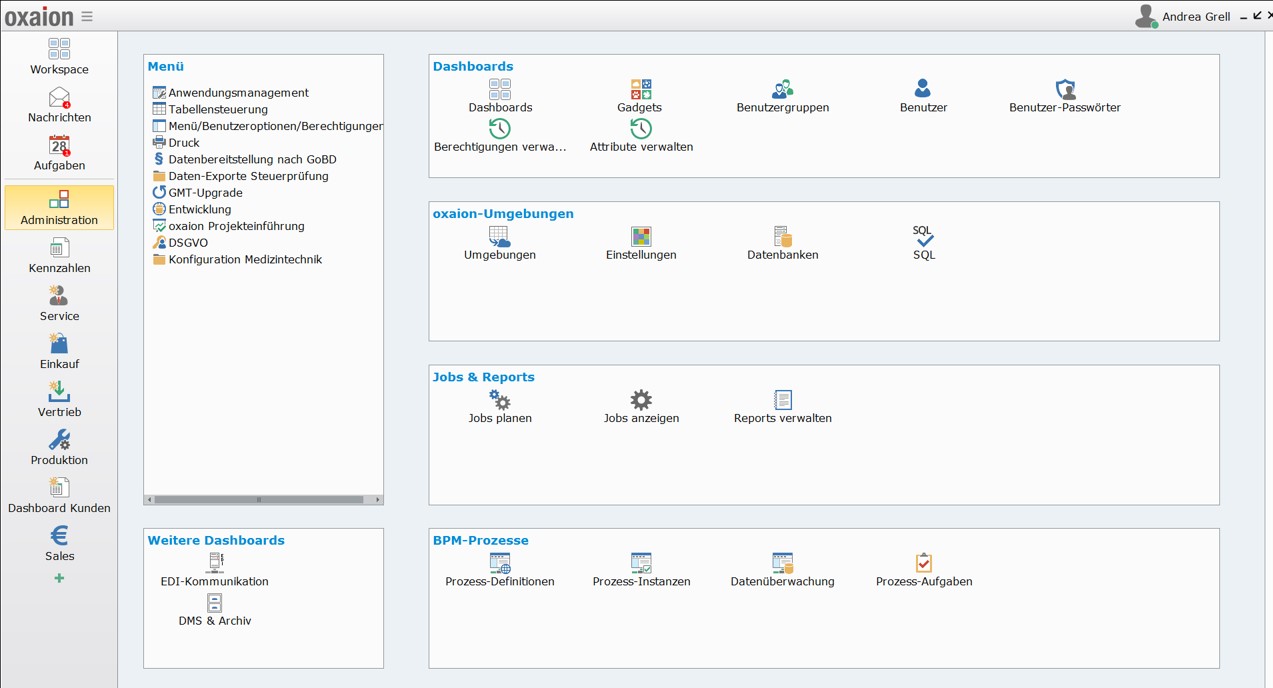Open the SQL checkmark icon
This screenshot has height=688, width=1273.
pyautogui.click(x=923, y=237)
